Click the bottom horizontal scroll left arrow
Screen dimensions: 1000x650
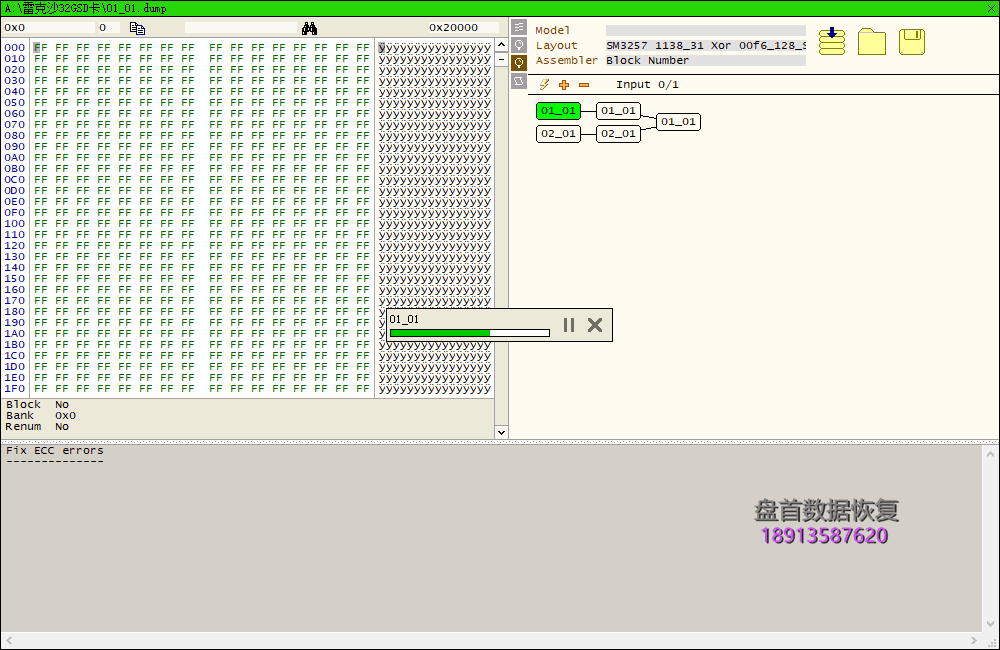coord(8,640)
